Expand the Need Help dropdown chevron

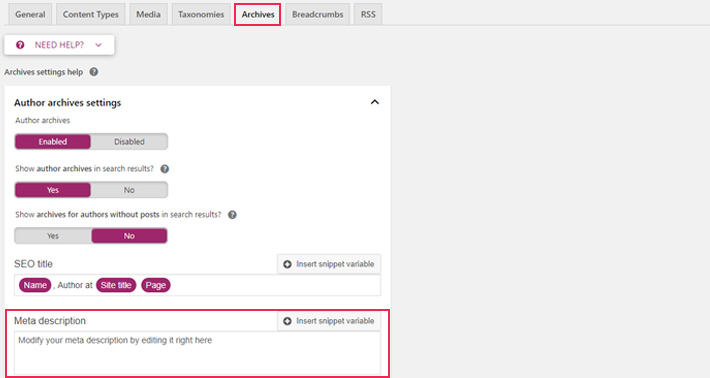[98, 45]
